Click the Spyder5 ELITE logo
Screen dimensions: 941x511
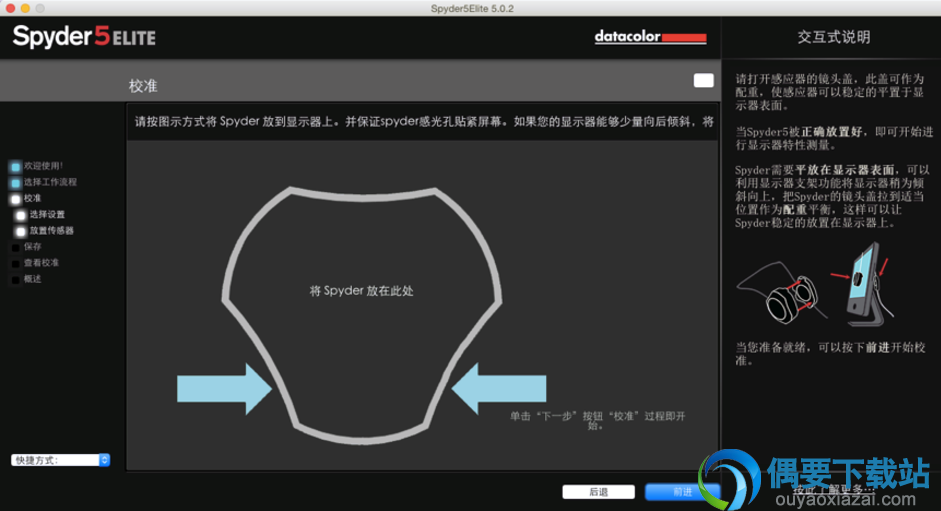(x=84, y=37)
